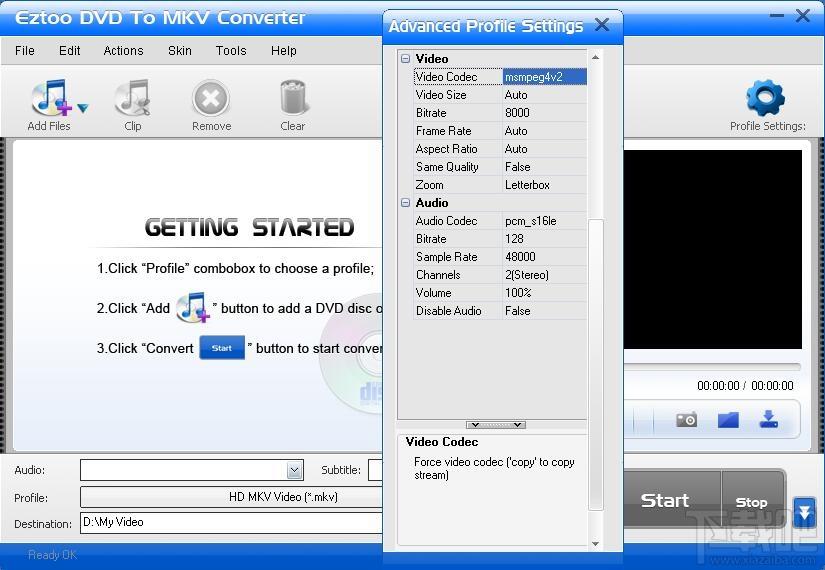
Task: Open the HD MKV Video profile combobox
Action: point(232,497)
